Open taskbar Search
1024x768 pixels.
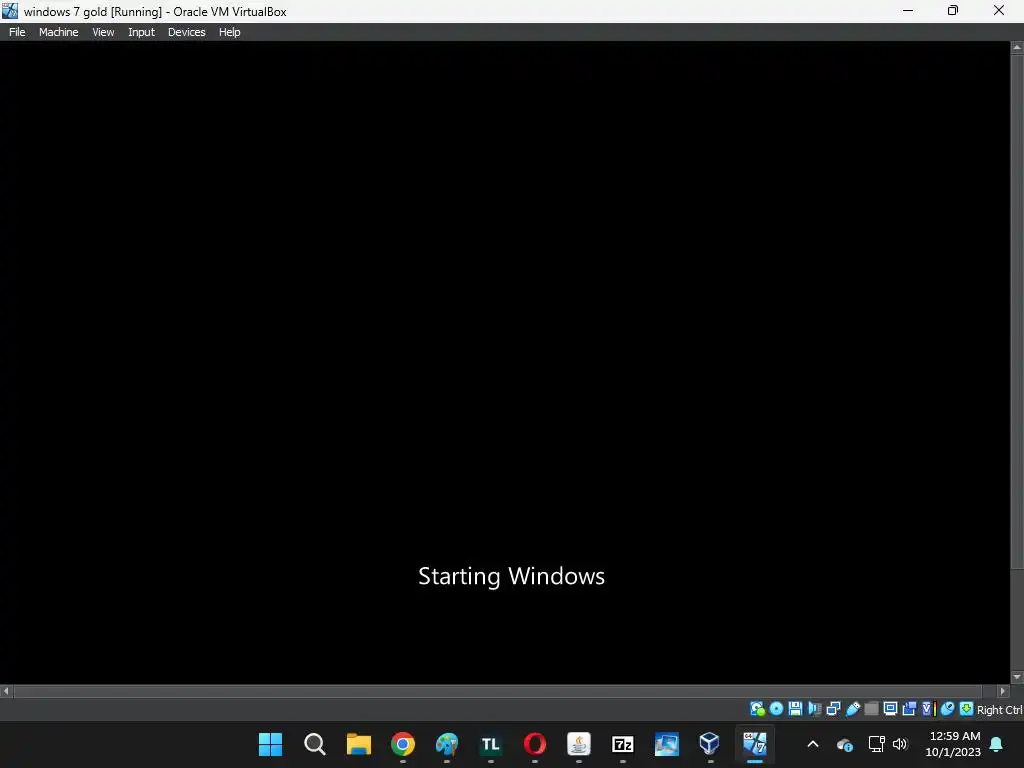coord(315,744)
